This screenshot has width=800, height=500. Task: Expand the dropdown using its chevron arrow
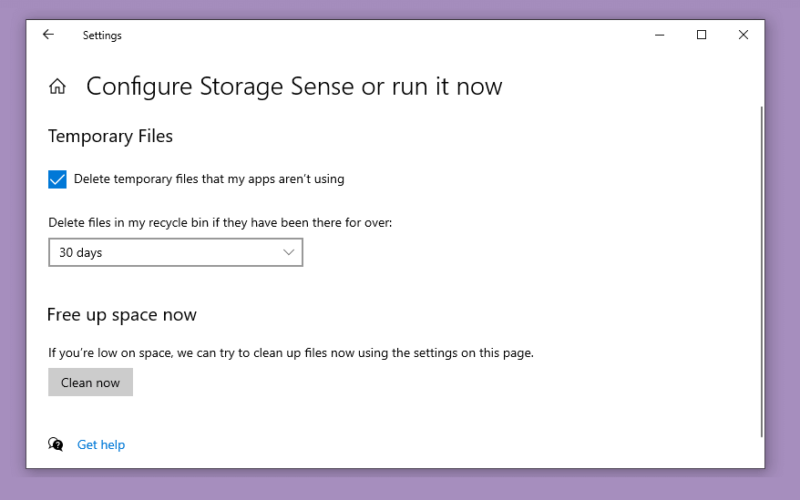pyautogui.click(x=289, y=252)
